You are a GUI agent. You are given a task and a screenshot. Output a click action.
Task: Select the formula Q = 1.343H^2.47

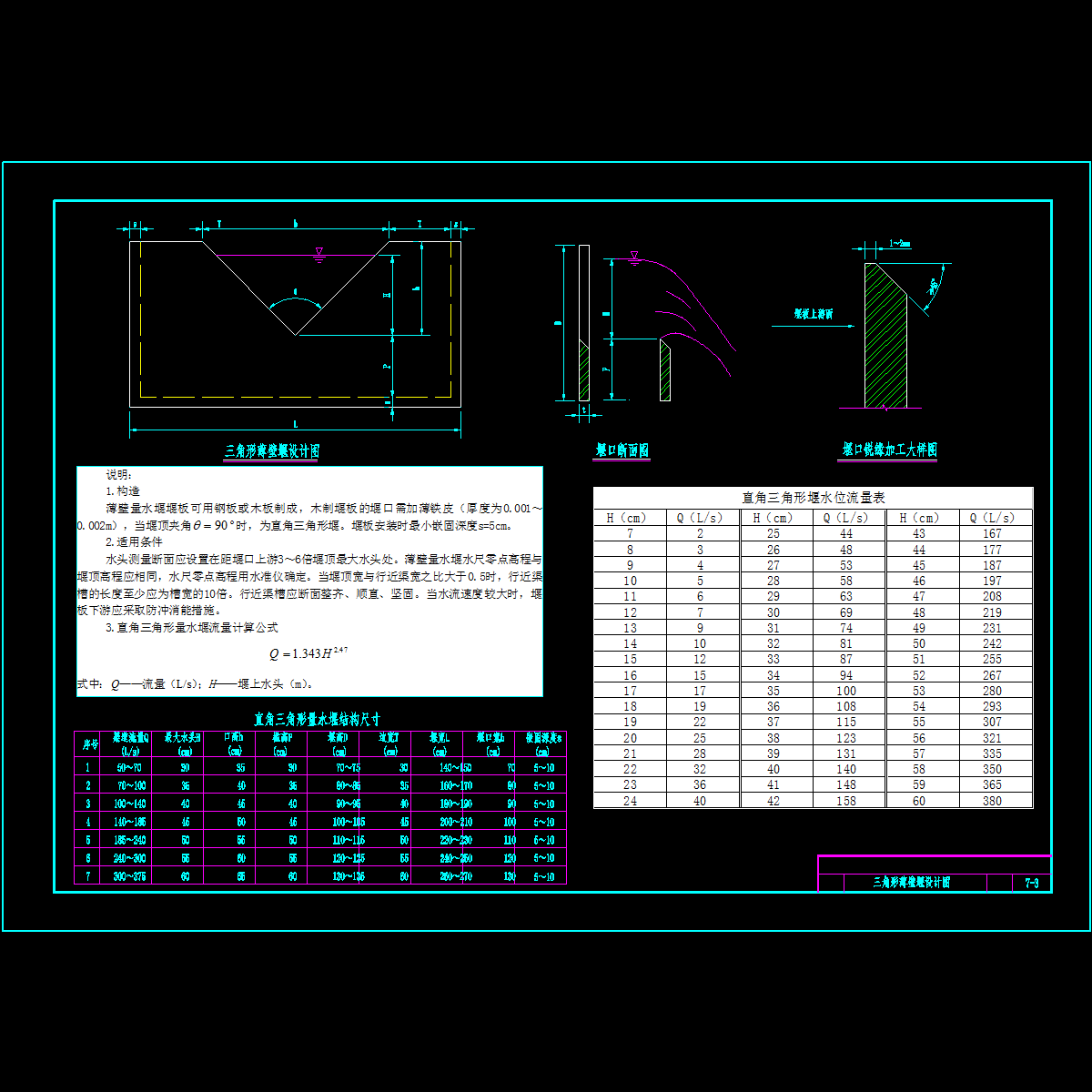tap(308, 653)
